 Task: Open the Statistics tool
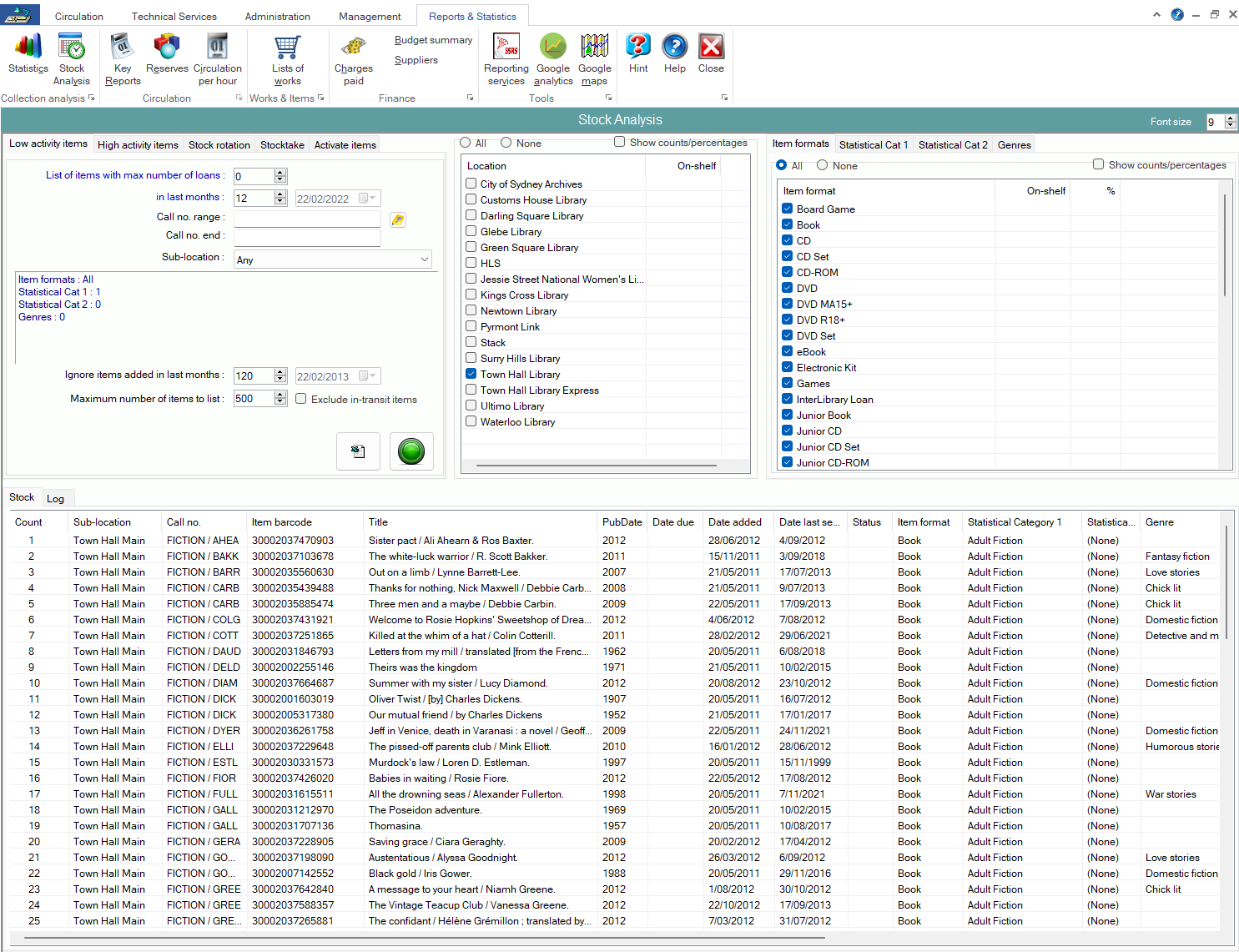(28, 57)
